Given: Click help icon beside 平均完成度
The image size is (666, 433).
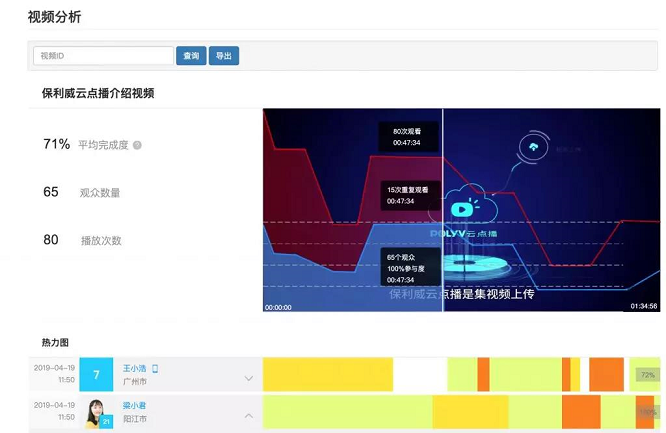Looking at the screenshot, I should click(x=137, y=145).
